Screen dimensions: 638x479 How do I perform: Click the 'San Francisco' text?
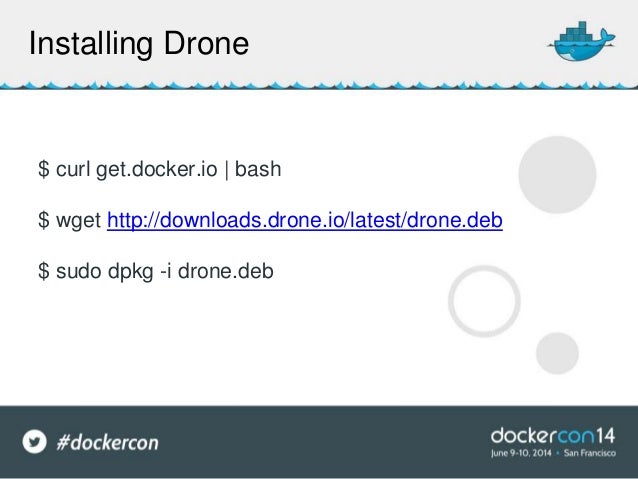tap(590, 453)
